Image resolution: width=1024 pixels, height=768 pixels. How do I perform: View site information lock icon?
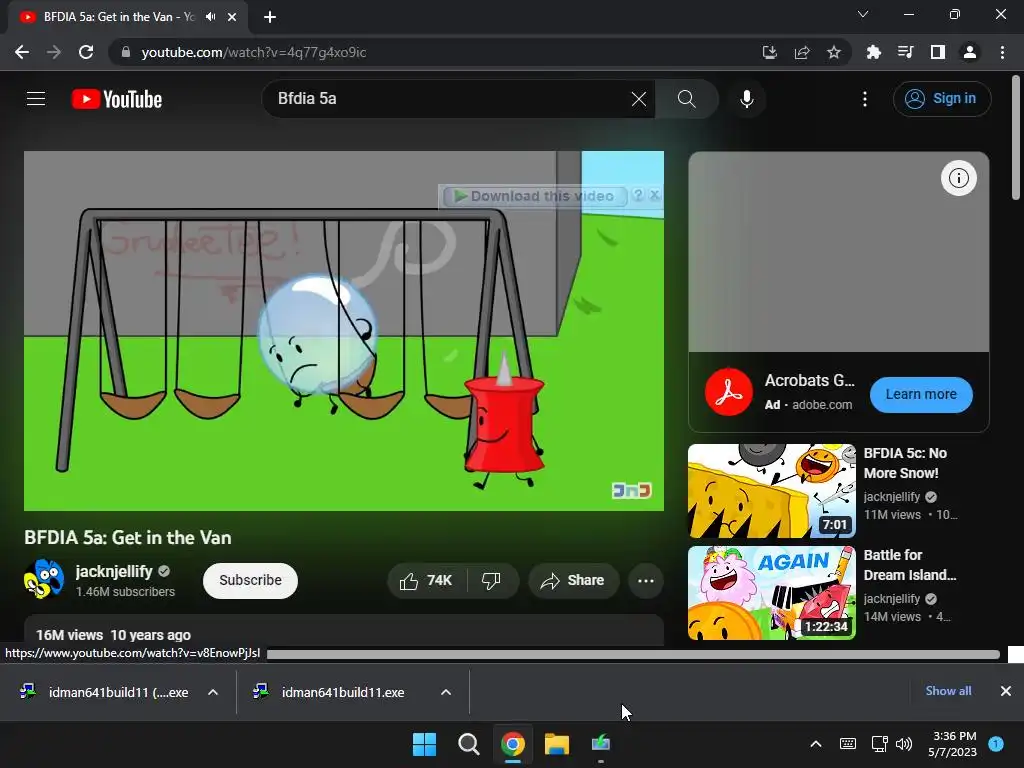[126, 52]
